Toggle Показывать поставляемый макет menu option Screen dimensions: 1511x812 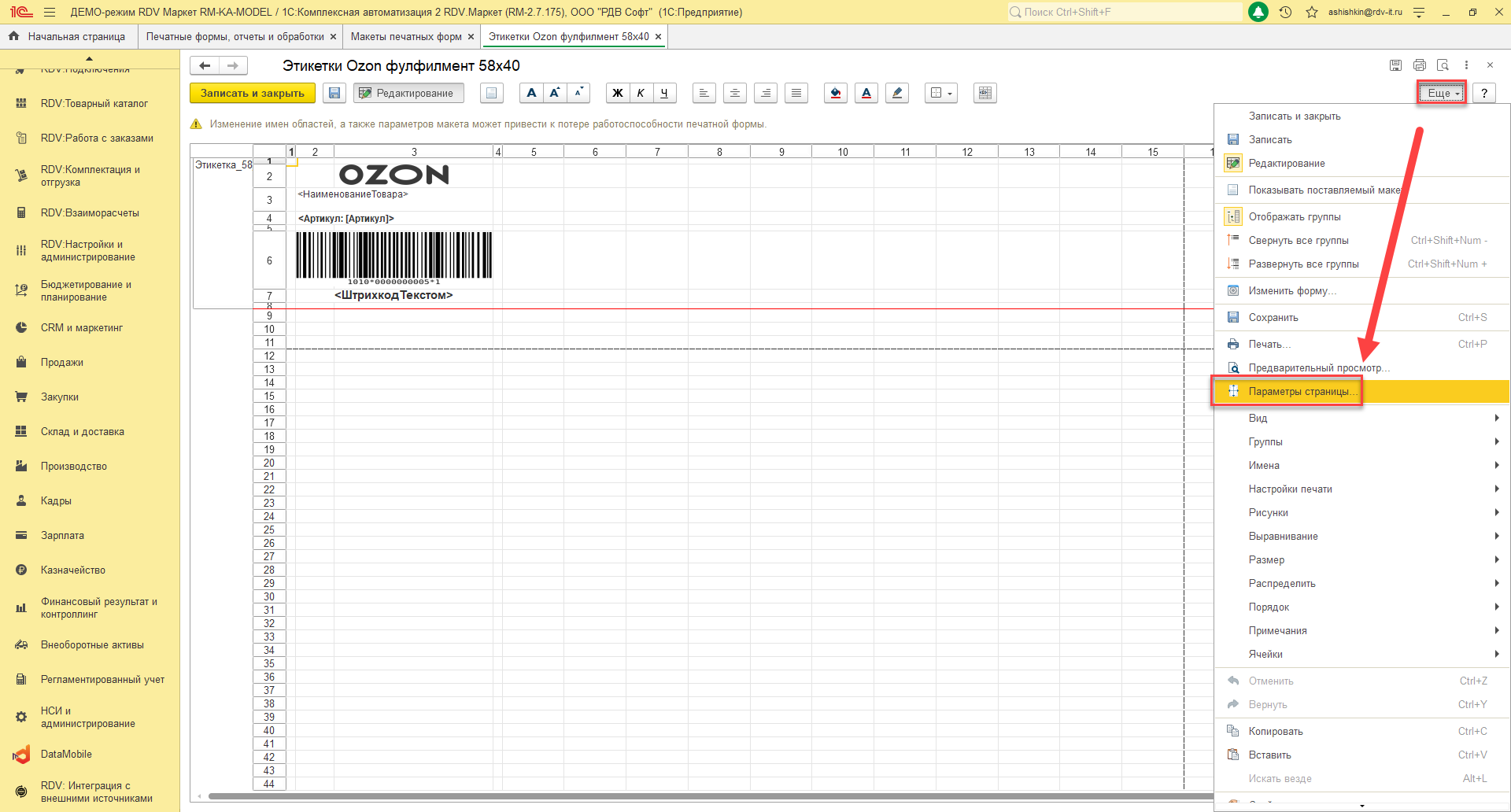[x=1361, y=190]
